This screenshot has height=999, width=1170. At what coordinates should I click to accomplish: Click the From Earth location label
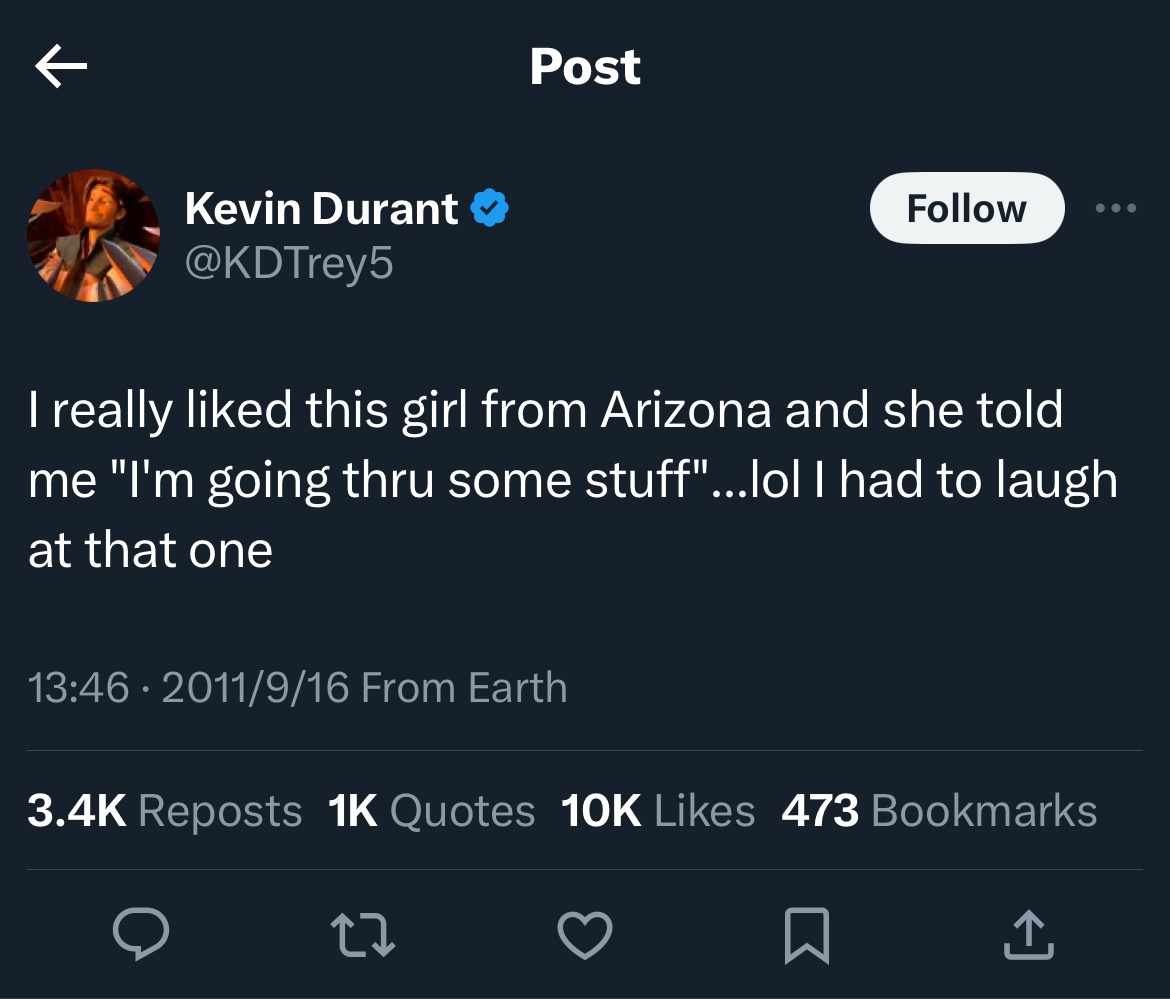pyautogui.click(x=464, y=687)
